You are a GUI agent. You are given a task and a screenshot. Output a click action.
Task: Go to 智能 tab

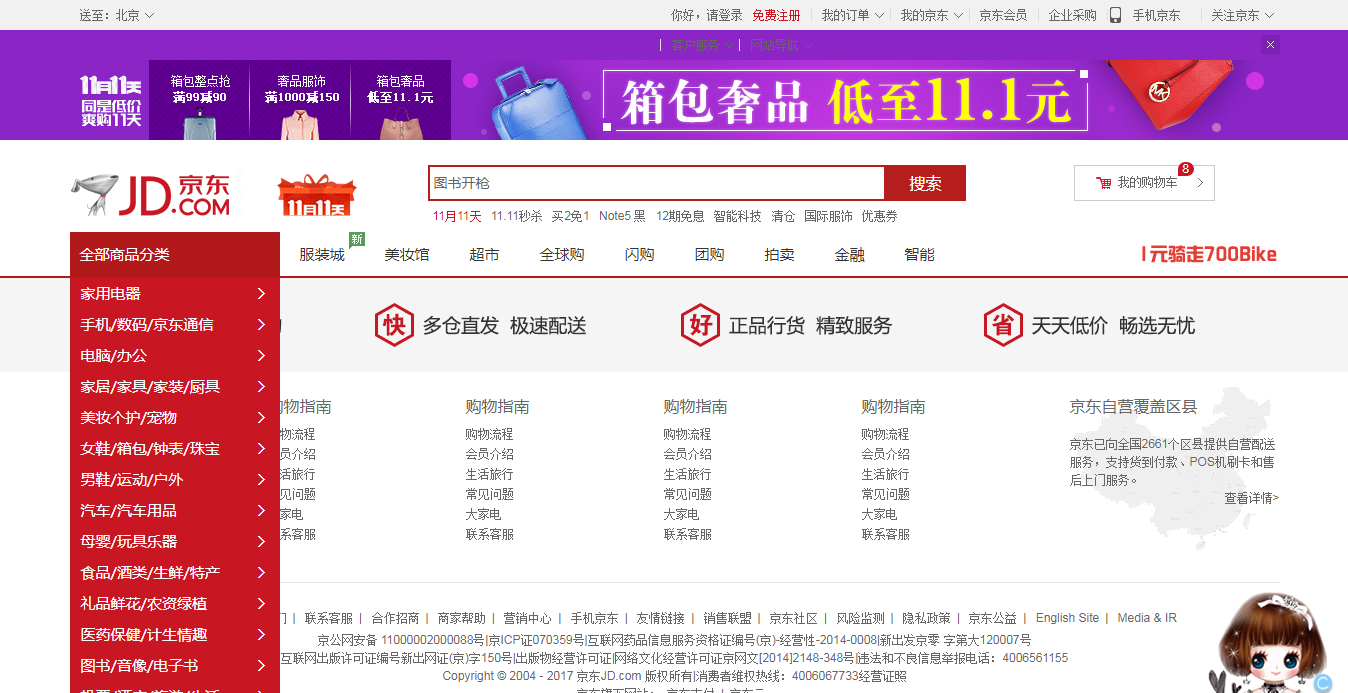pyautogui.click(x=919, y=254)
